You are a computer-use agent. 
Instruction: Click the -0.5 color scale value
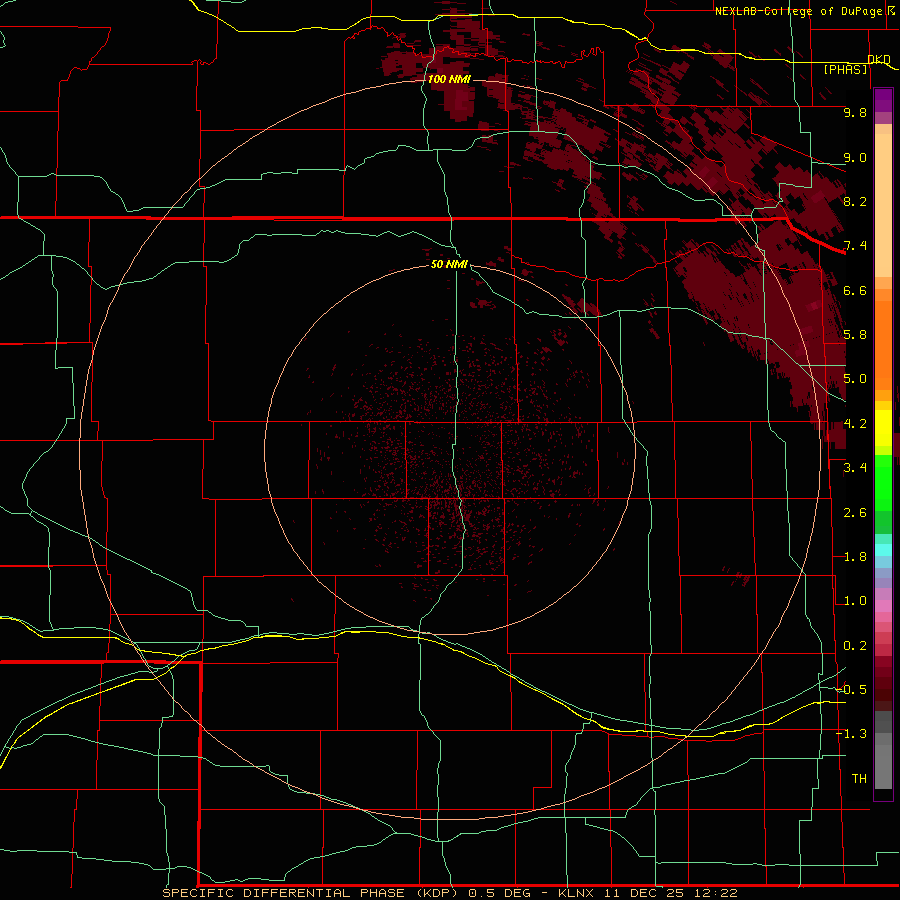(852, 690)
